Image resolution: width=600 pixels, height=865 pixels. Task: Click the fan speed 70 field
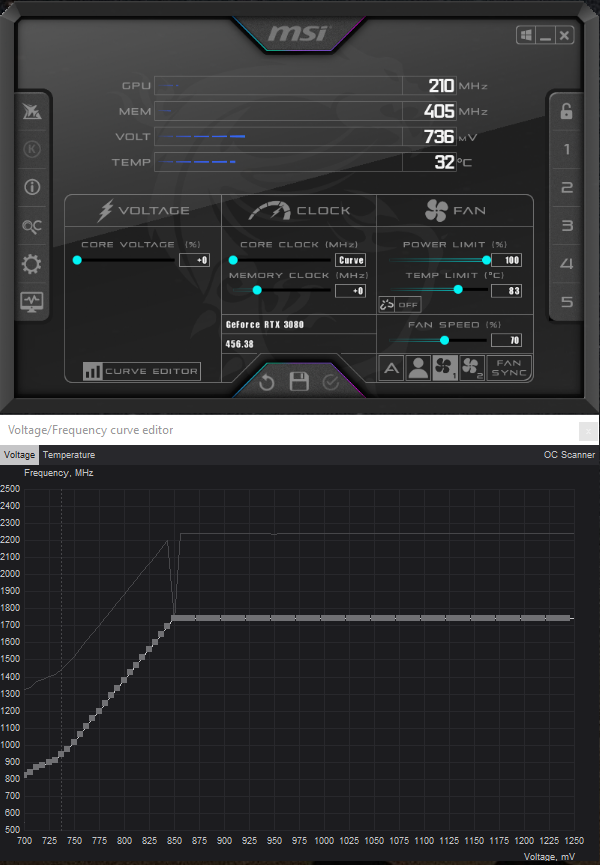click(506, 340)
